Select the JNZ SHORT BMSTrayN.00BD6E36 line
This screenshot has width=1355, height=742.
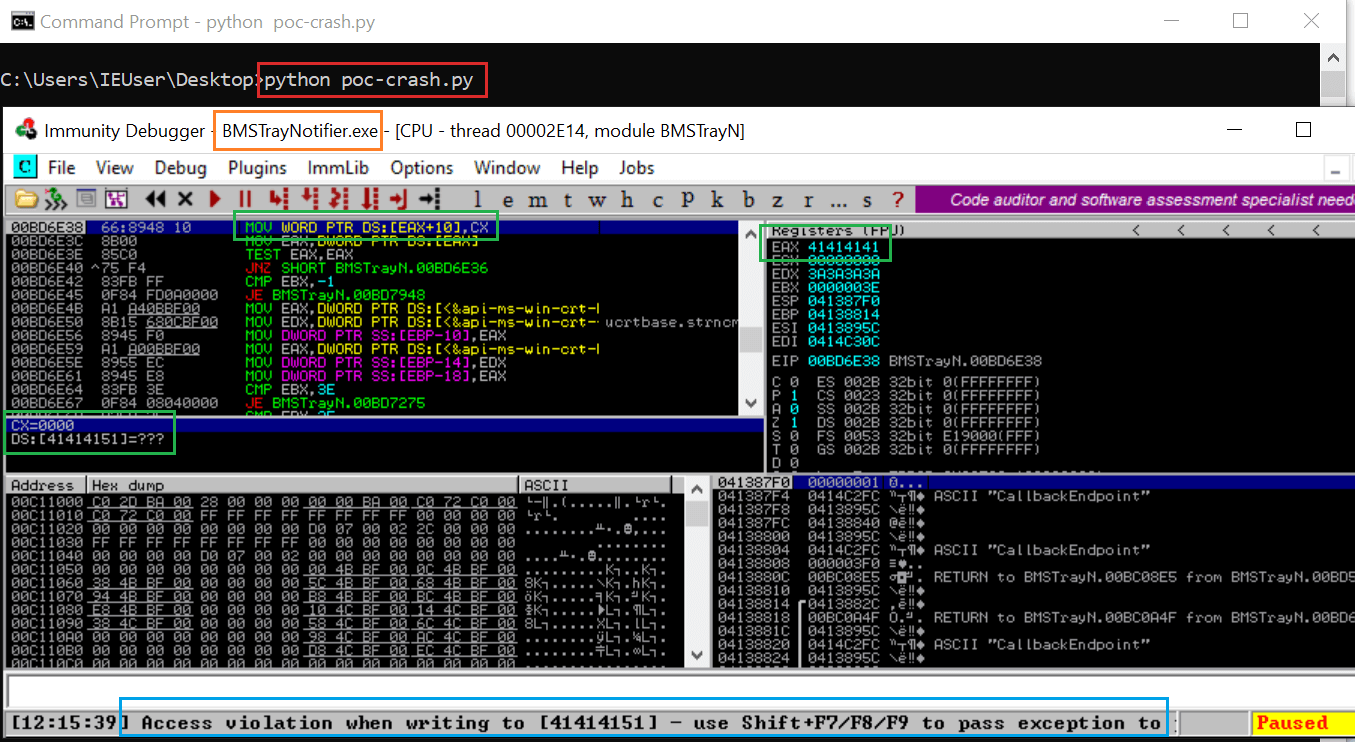coord(365,269)
